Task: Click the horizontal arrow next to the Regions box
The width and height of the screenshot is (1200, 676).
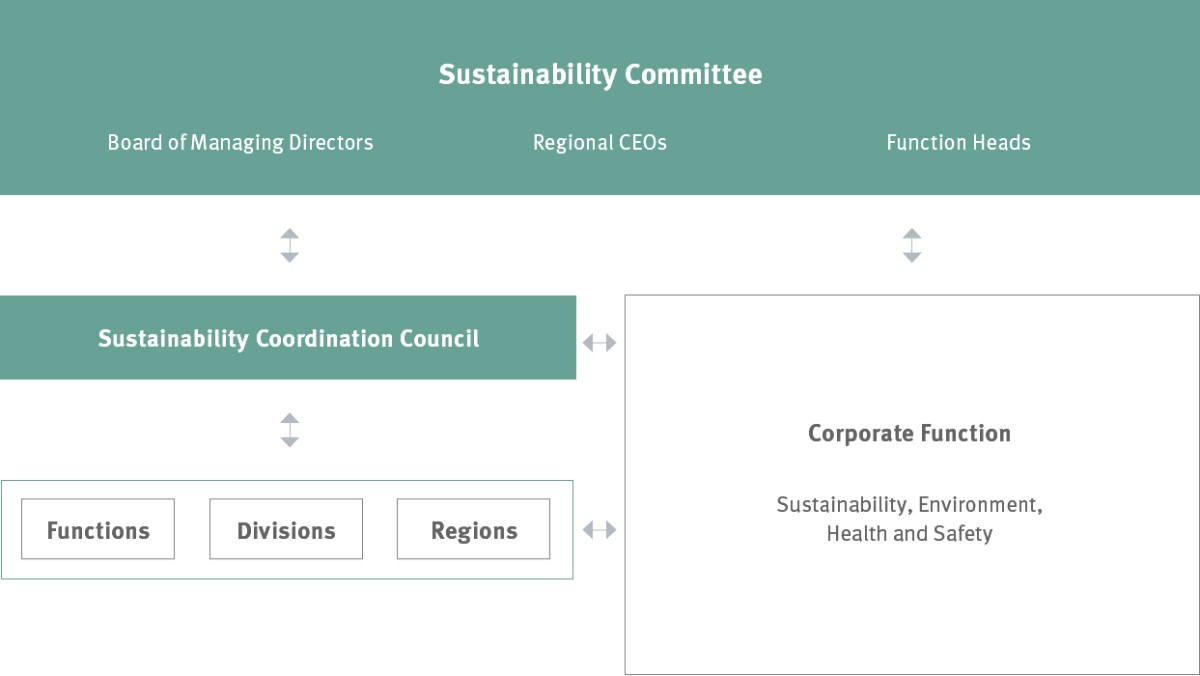Action: point(599,529)
